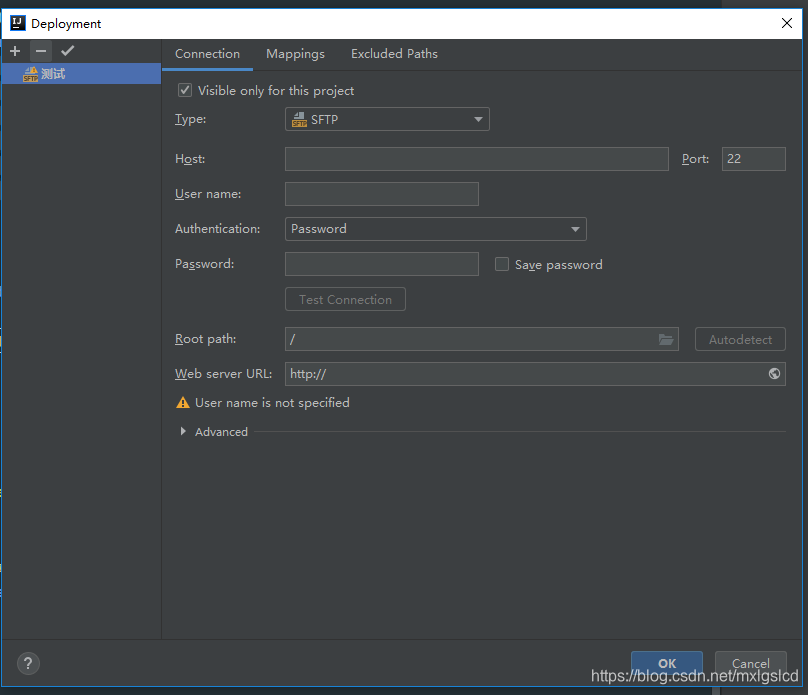Enable the Save password checkbox
Screen dimensions: 808x695
click(x=502, y=264)
